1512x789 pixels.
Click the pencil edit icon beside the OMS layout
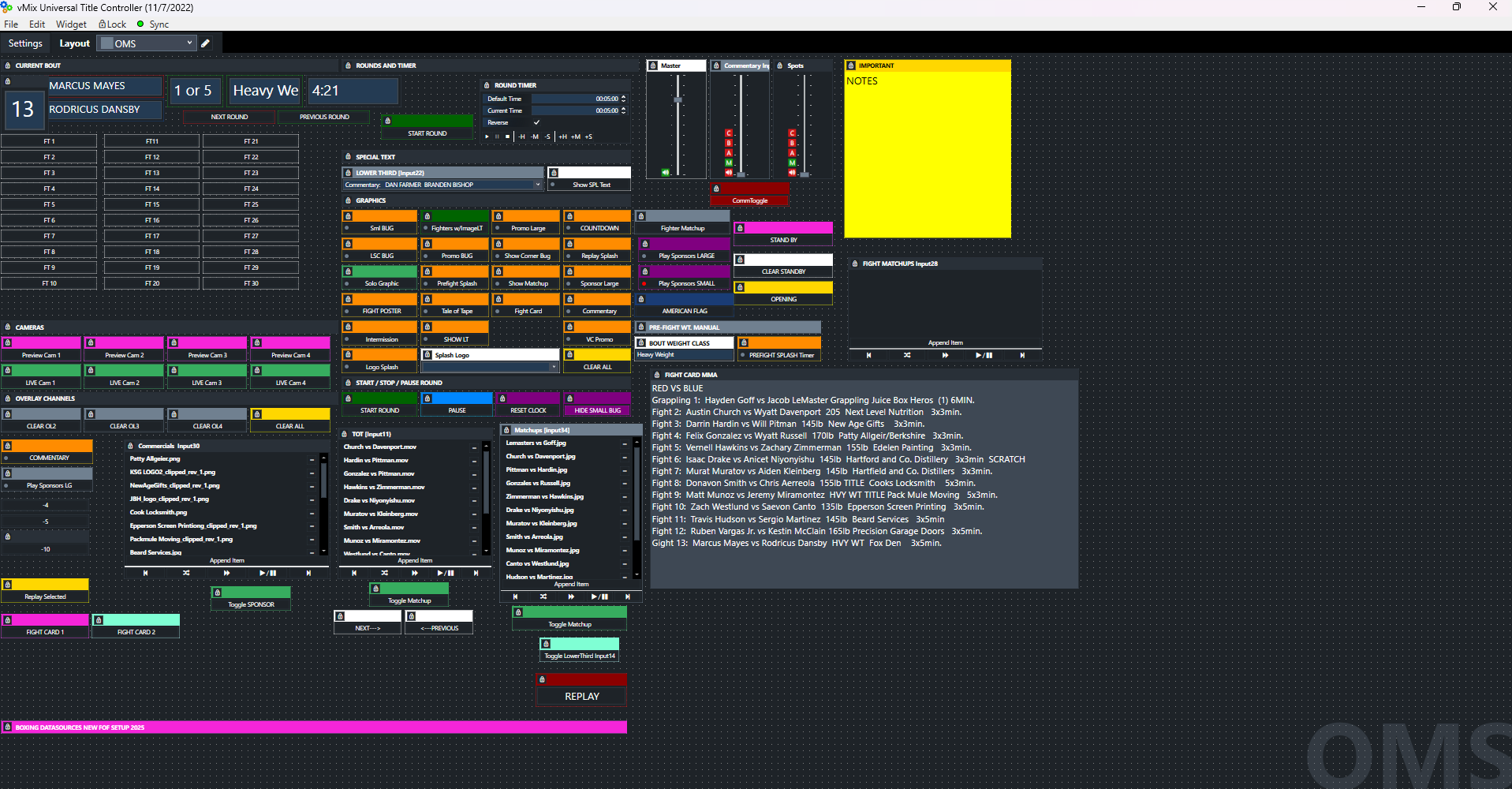coord(206,43)
